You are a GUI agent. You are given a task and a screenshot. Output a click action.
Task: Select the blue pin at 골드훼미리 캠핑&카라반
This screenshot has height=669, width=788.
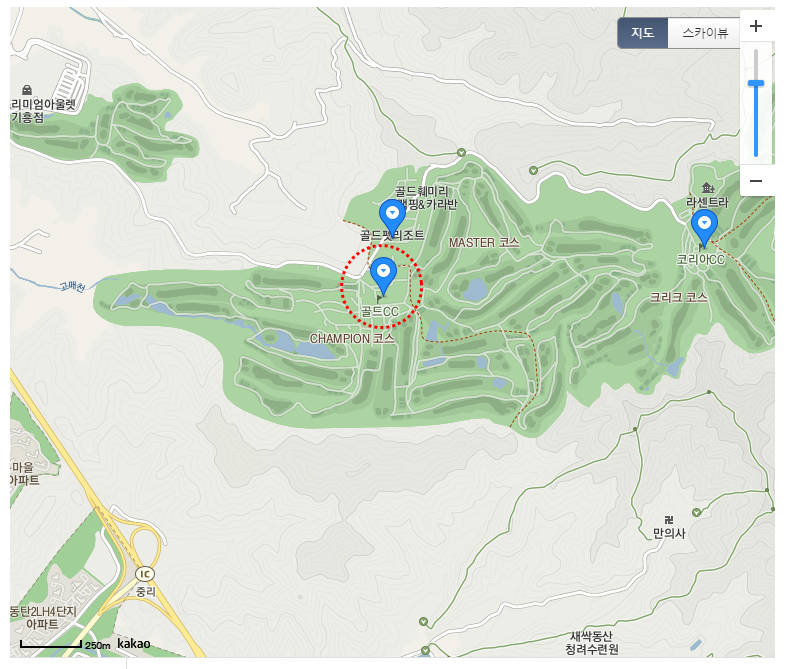(x=392, y=218)
